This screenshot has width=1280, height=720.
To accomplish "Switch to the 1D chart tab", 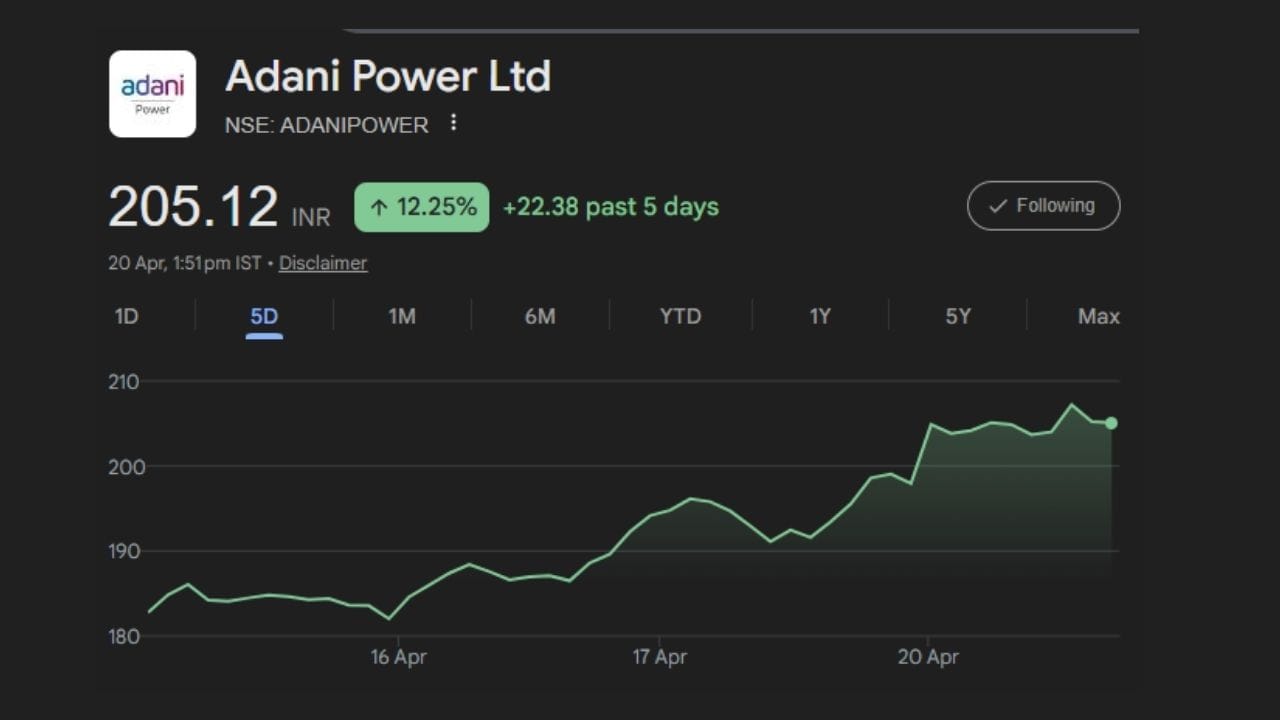I will 126,317.
